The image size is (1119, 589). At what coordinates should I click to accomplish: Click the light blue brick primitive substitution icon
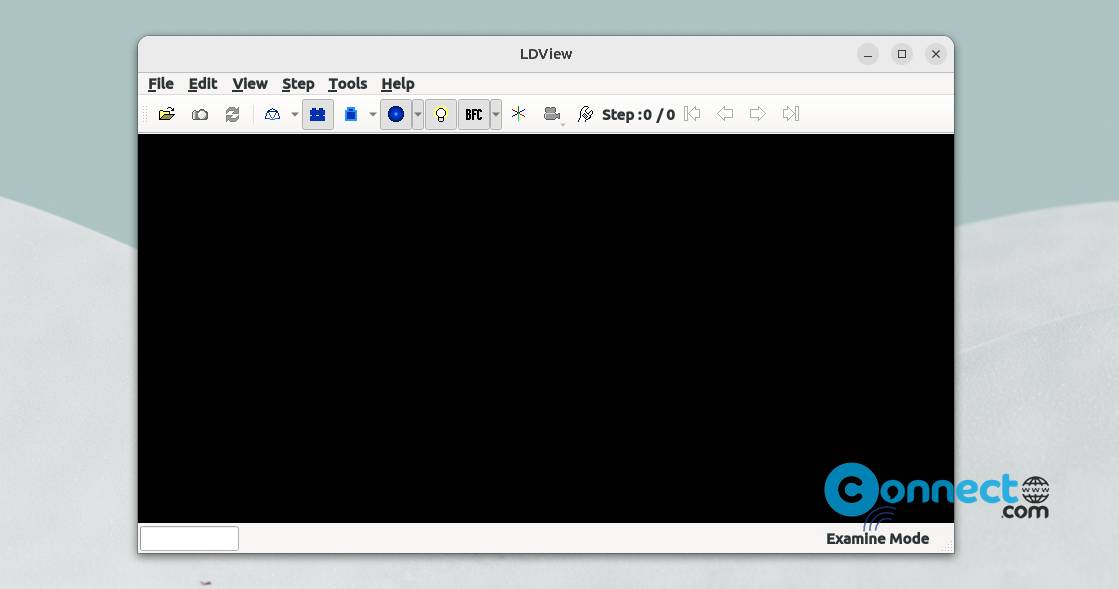[x=350, y=114]
